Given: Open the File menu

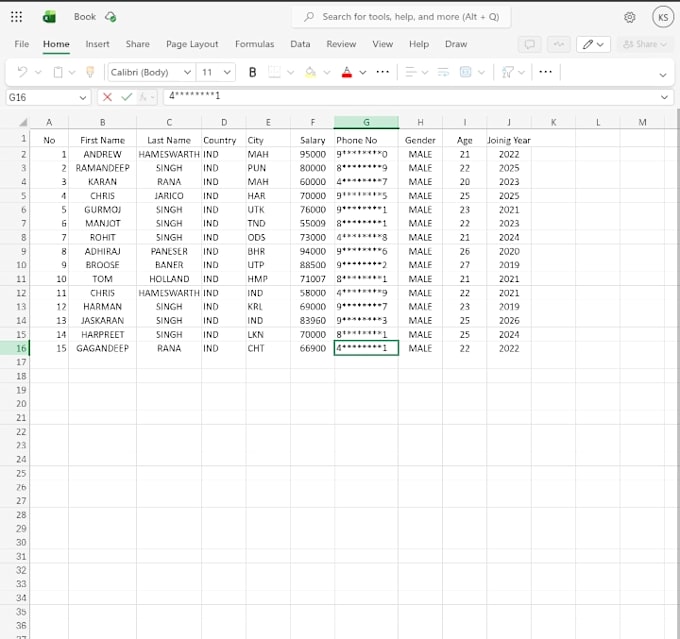Looking at the screenshot, I should click(22, 44).
